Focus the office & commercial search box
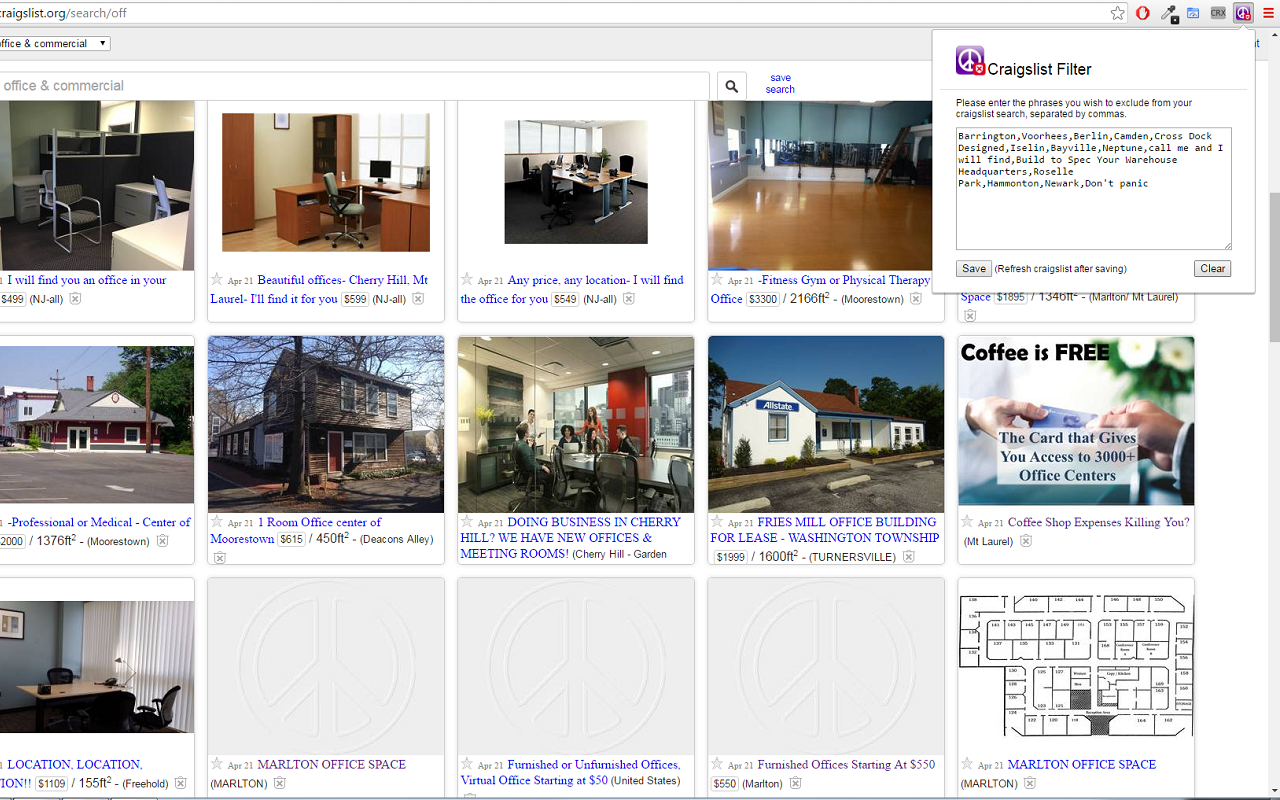1280x800 pixels. pos(354,86)
